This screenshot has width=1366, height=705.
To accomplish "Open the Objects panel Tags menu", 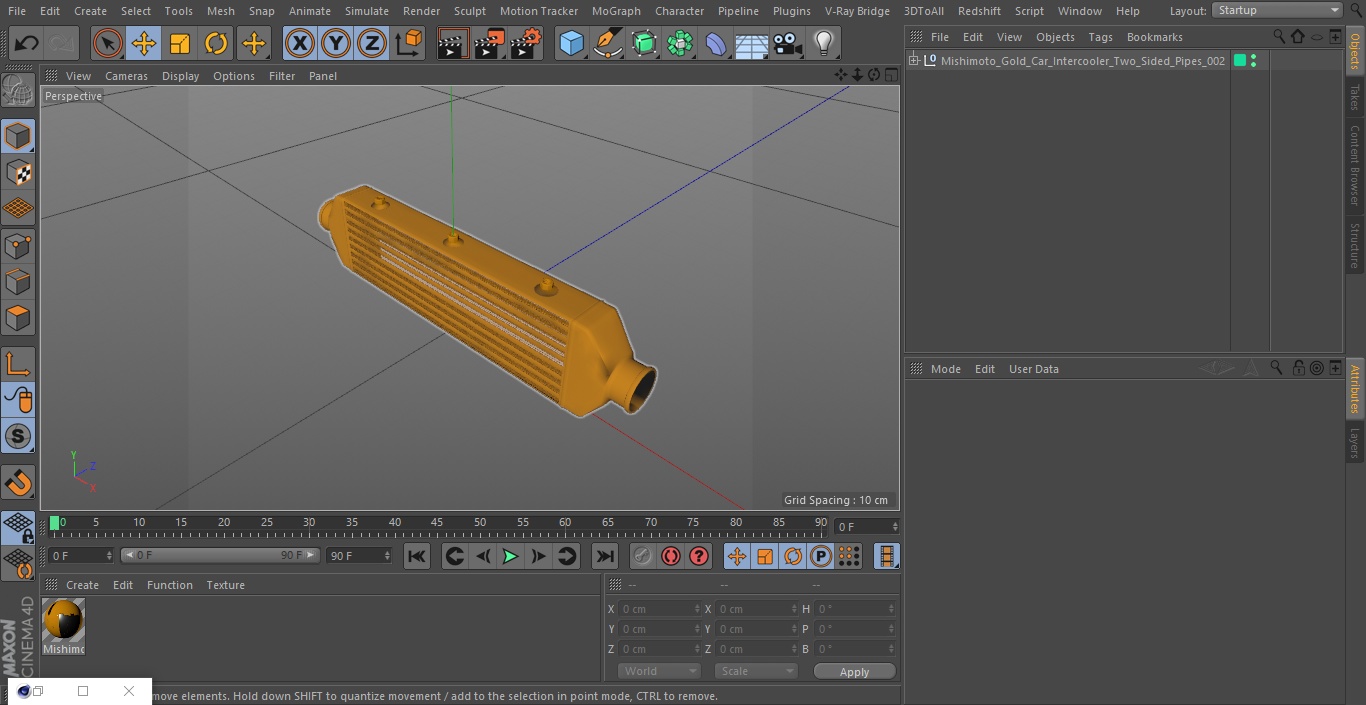I will 1100,37.
